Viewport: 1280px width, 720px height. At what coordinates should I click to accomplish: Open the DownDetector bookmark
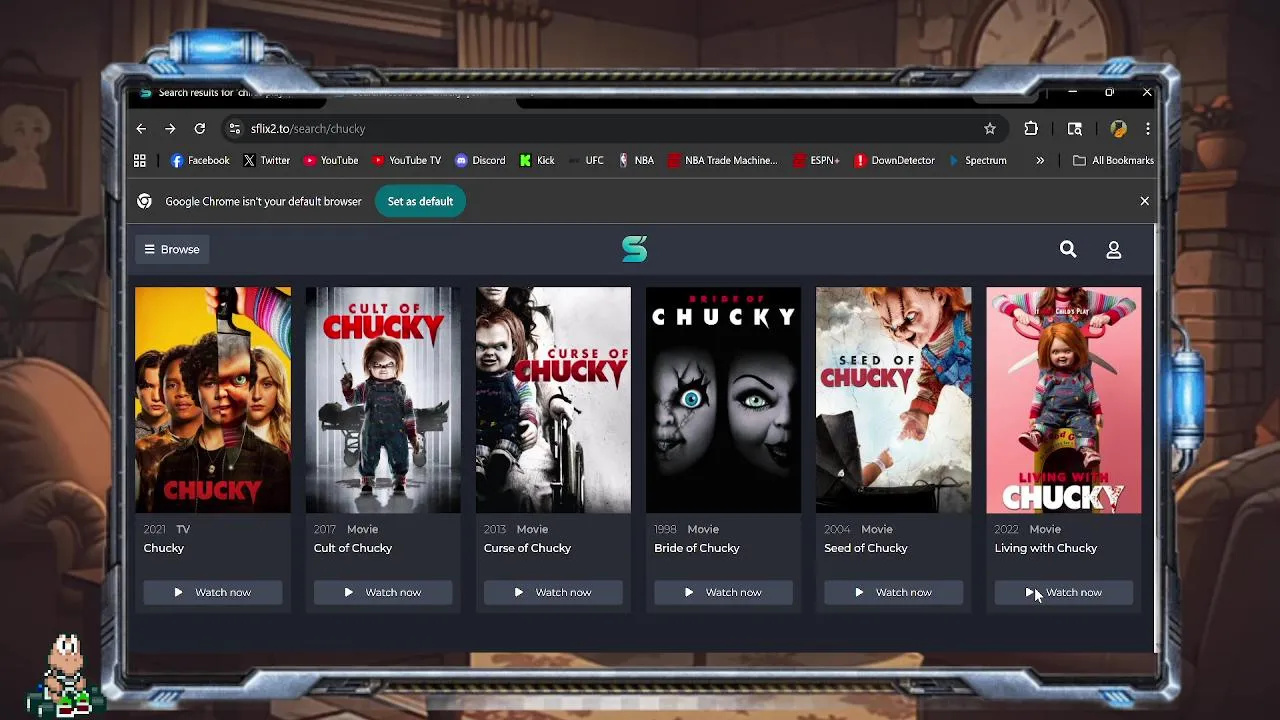pyautogui.click(x=894, y=160)
